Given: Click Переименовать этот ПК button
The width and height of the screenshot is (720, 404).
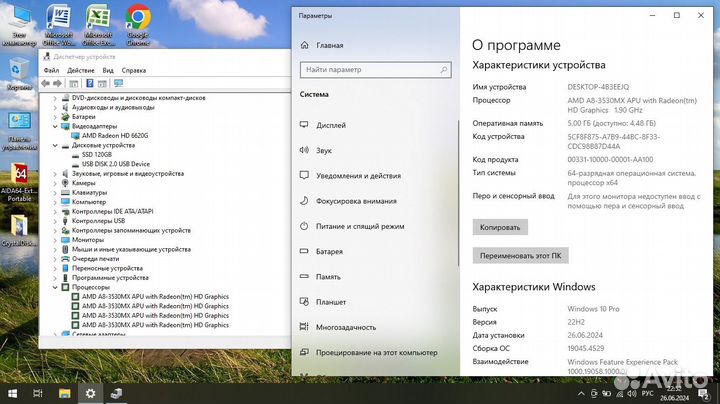Looking at the screenshot, I should coord(520,256).
